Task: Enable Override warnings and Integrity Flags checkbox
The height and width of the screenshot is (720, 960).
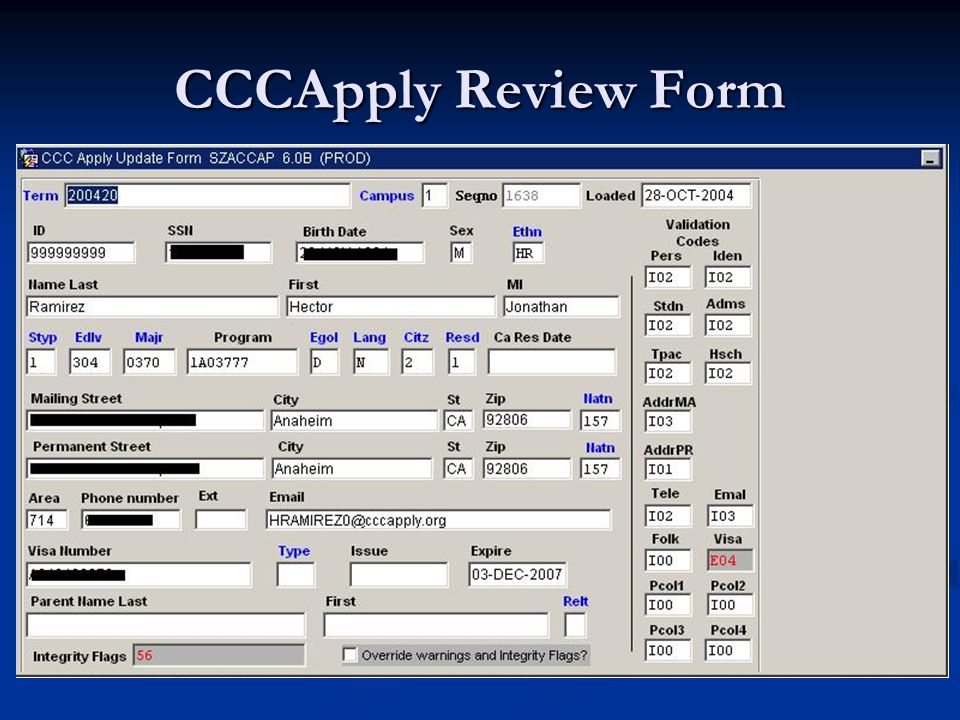Action: [x=350, y=655]
